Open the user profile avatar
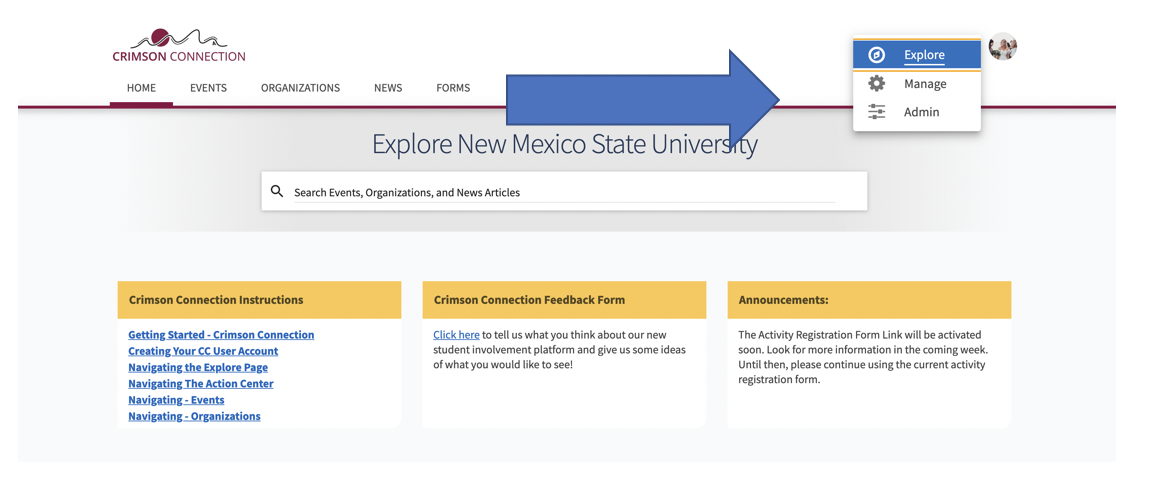1154x492 pixels. coord(1002,46)
